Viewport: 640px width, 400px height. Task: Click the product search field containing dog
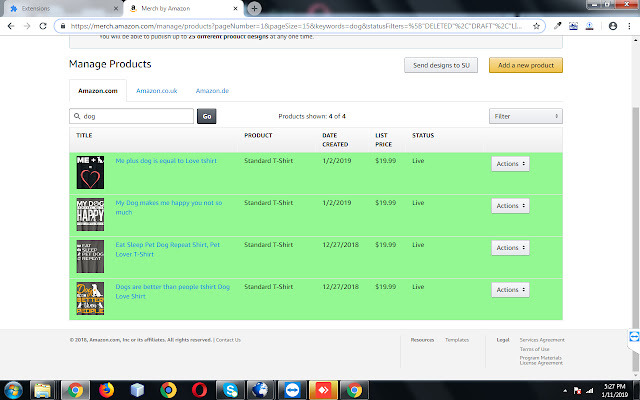coord(131,116)
